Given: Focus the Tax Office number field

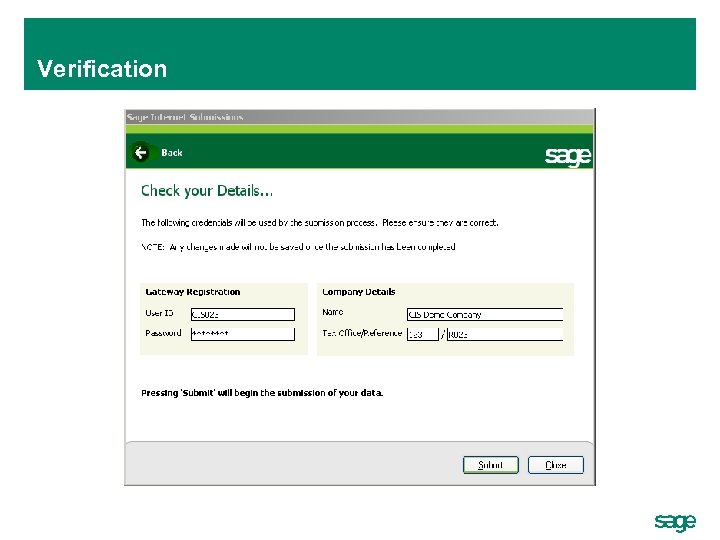Looking at the screenshot, I should point(423,334).
